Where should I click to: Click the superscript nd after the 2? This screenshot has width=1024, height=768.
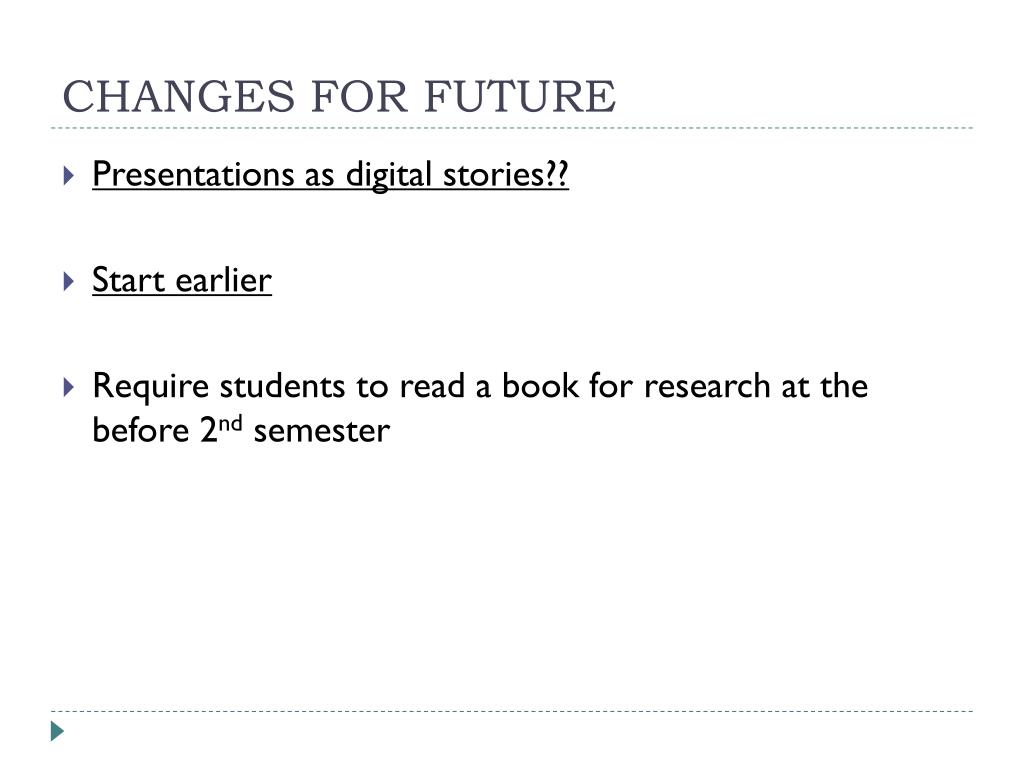230,423
